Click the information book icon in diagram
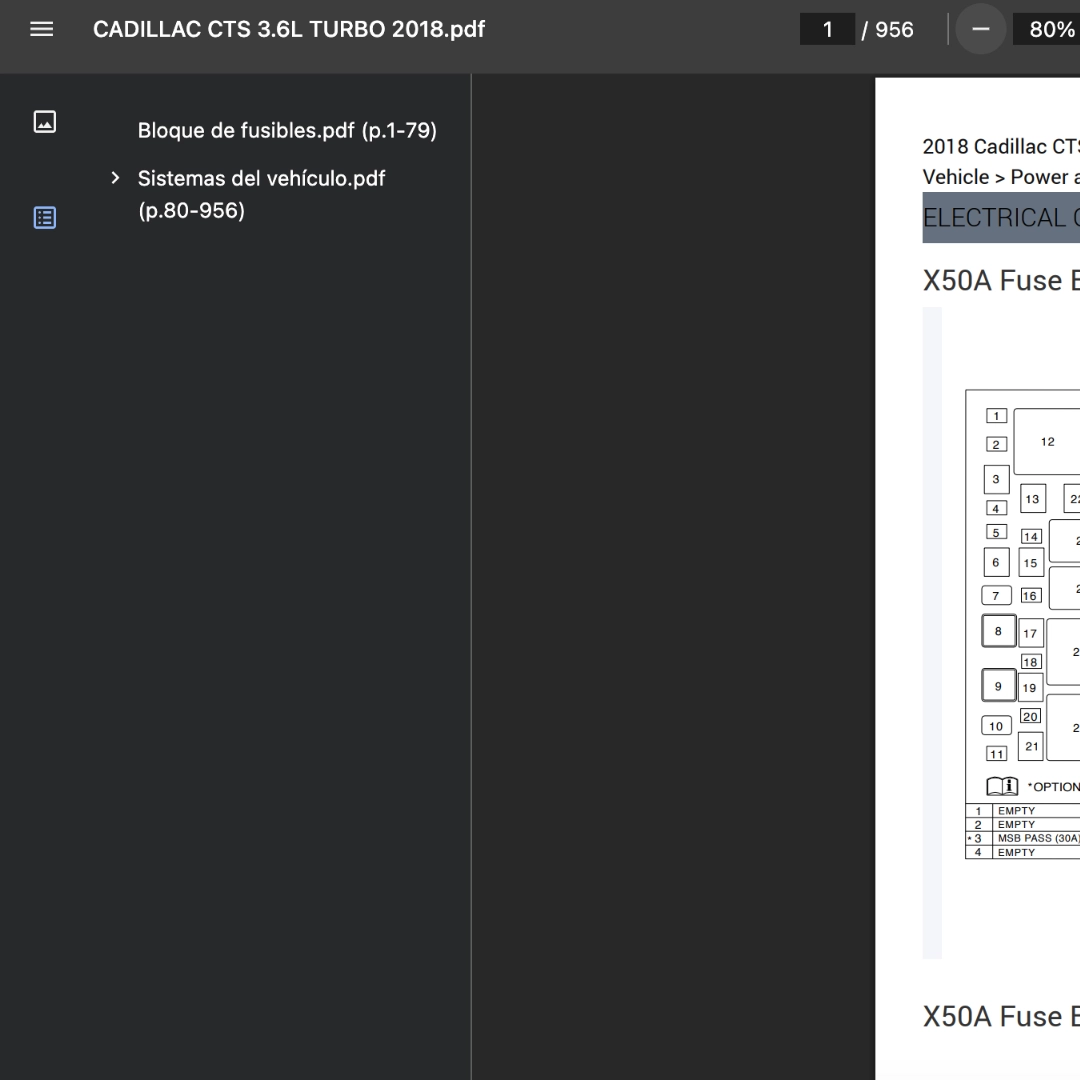The width and height of the screenshot is (1080, 1080). (x=1002, y=786)
